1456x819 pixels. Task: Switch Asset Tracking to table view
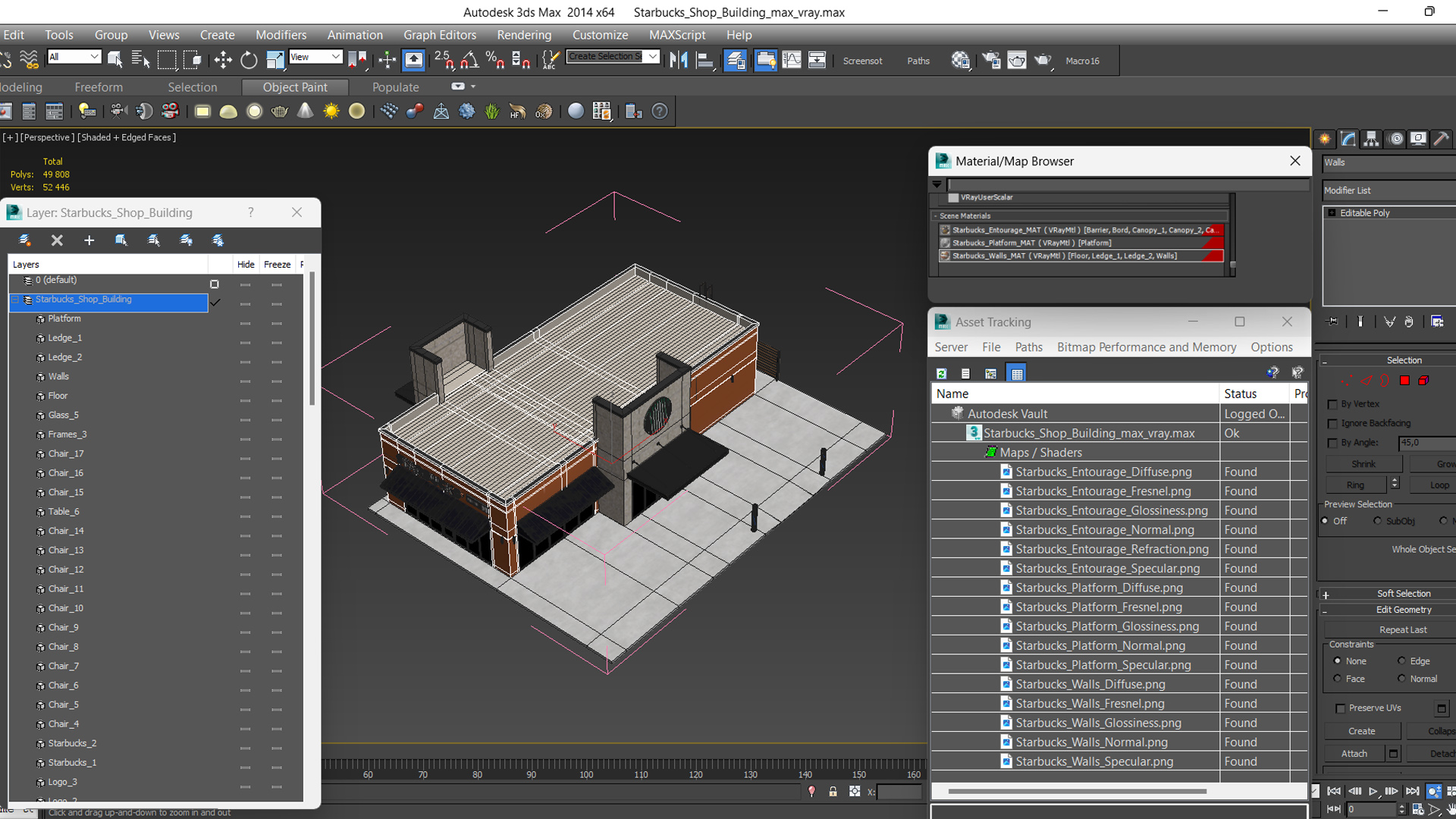coord(1017,373)
